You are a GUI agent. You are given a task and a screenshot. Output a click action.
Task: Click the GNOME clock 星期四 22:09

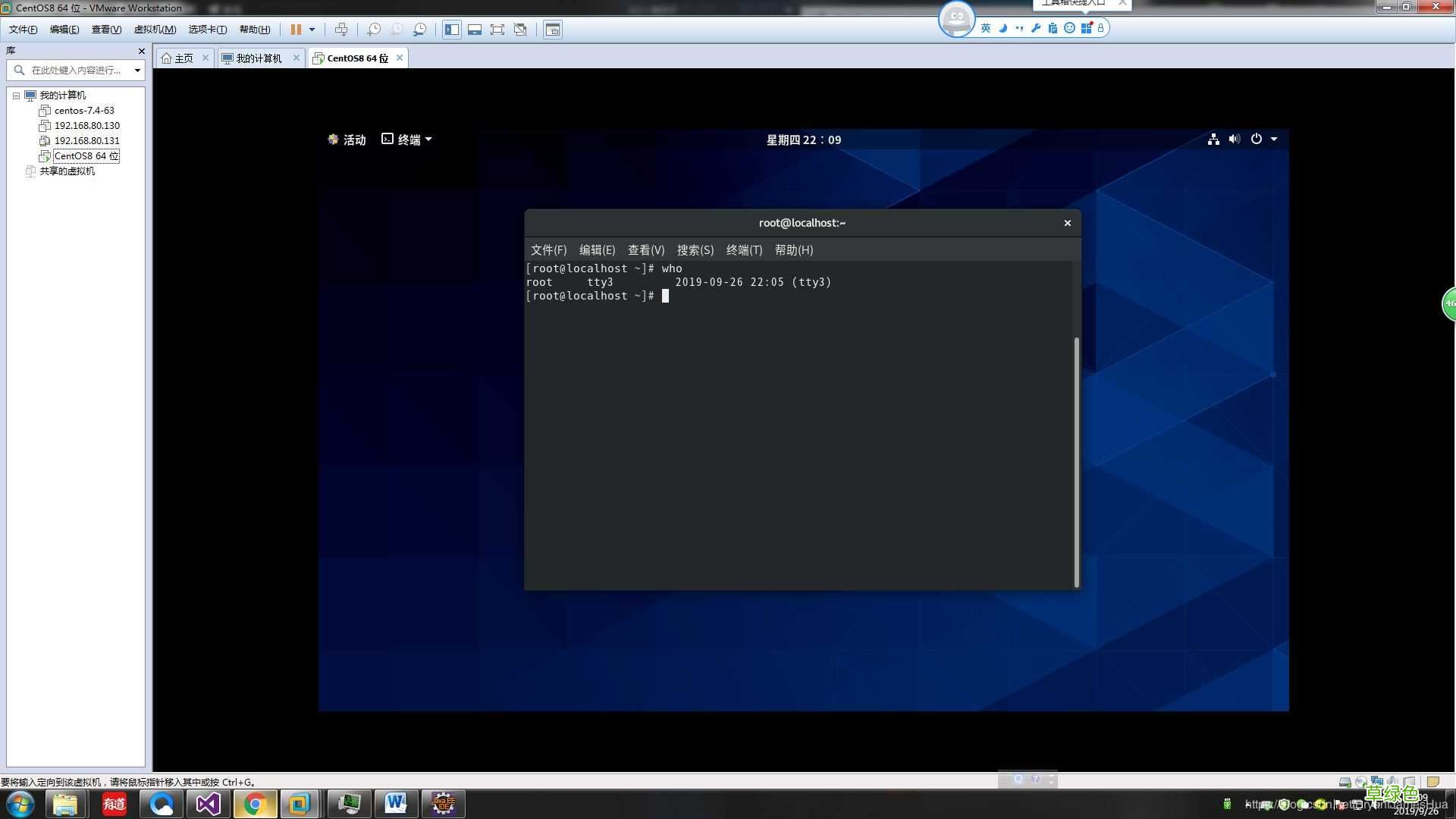[804, 140]
